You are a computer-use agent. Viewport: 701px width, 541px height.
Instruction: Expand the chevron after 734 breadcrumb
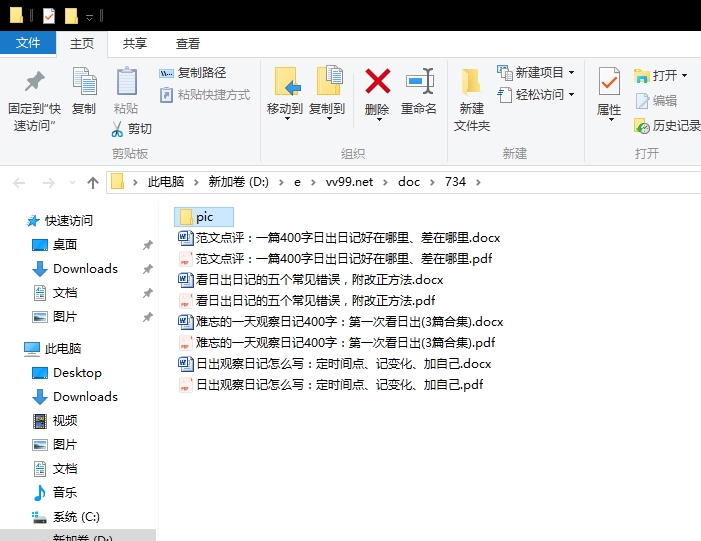pyautogui.click(x=478, y=182)
